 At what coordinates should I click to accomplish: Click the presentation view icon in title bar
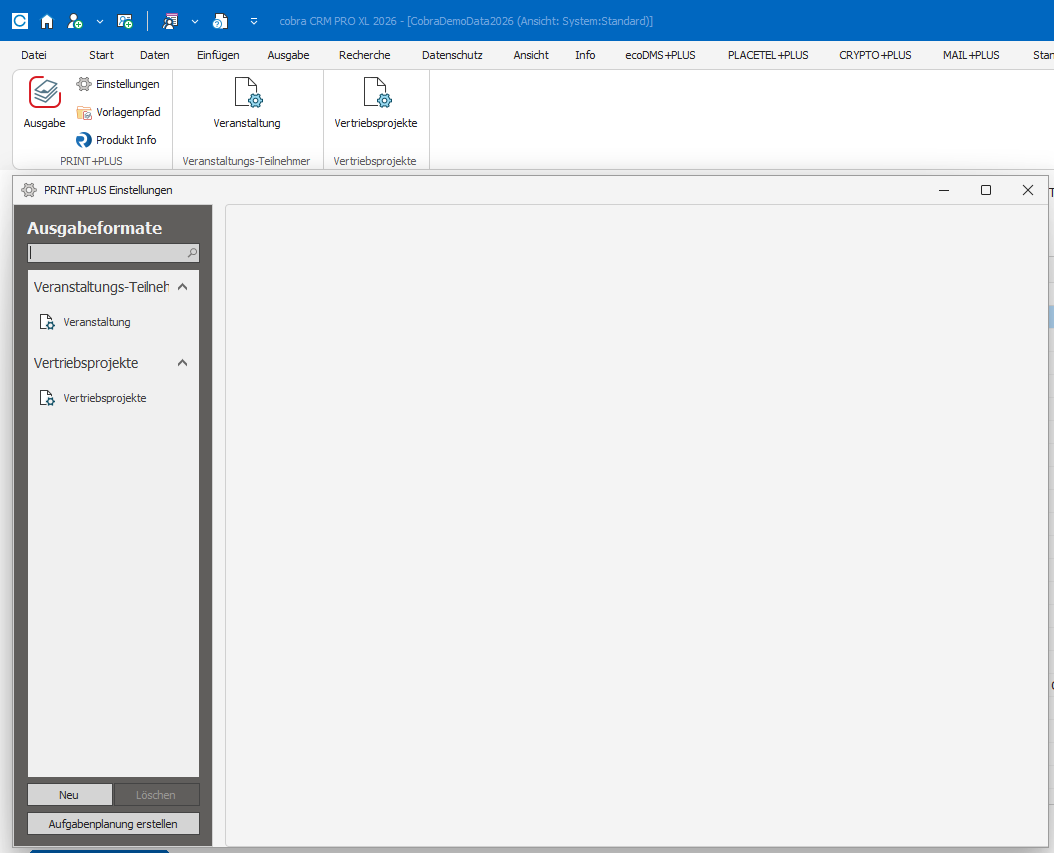point(170,22)
